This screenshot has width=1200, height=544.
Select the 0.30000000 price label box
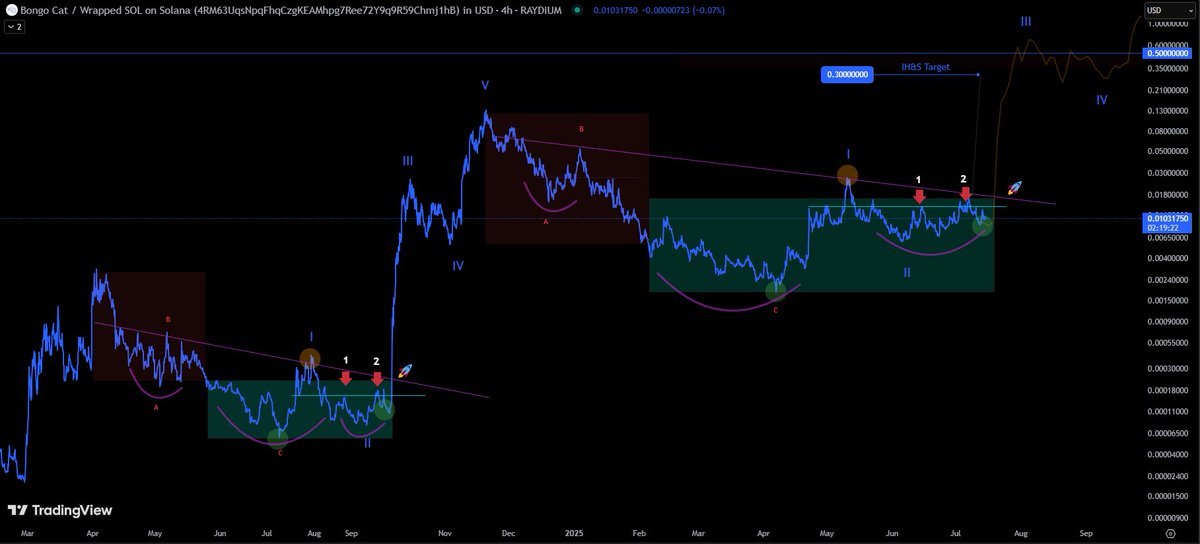(847, 74)
